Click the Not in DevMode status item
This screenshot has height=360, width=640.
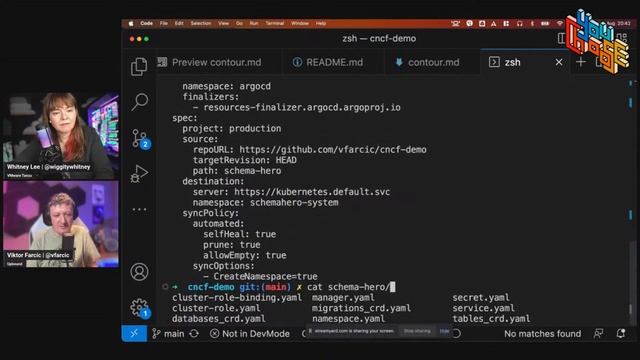click(x=250, y=333)
